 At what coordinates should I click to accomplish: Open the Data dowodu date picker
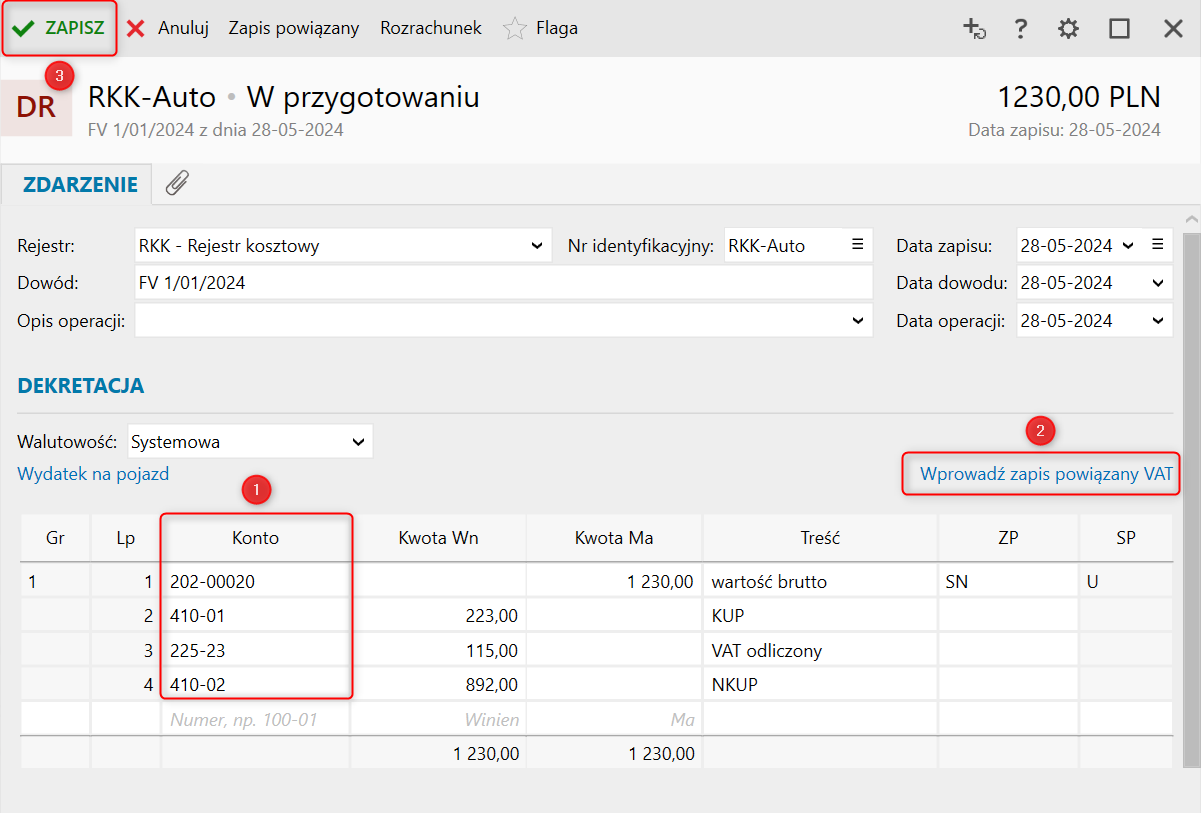pyautogui.click(x=1157, y=283)
